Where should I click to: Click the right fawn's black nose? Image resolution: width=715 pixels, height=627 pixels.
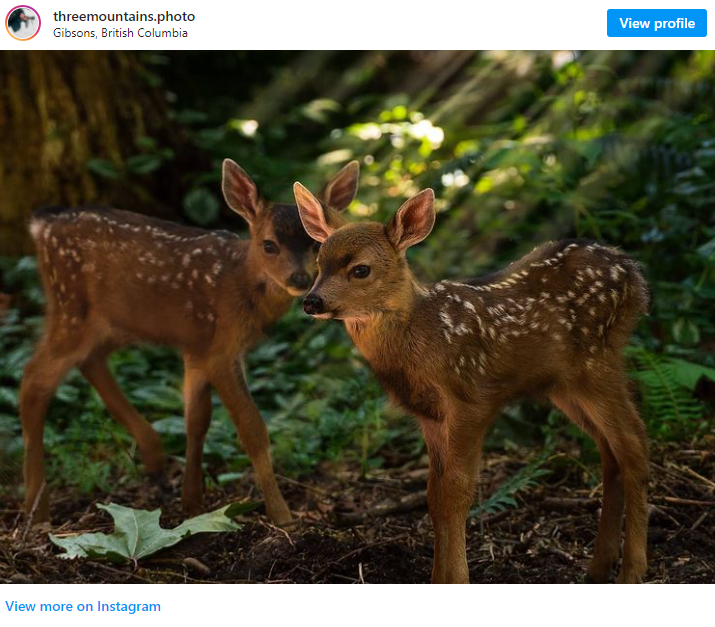[313, 303]
